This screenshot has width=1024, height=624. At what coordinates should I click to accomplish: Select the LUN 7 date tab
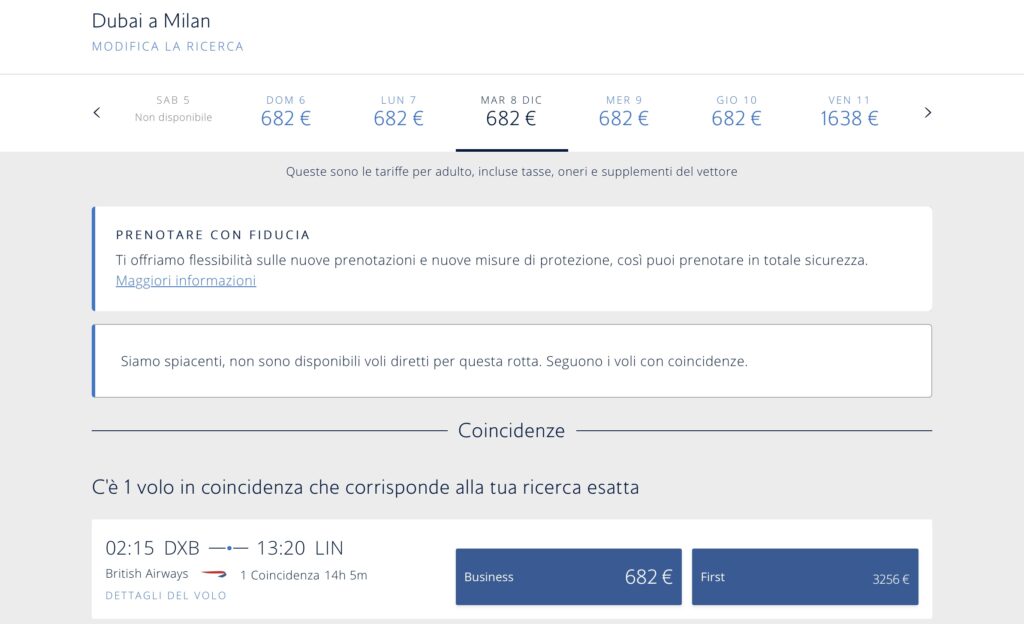click(398, 112)
